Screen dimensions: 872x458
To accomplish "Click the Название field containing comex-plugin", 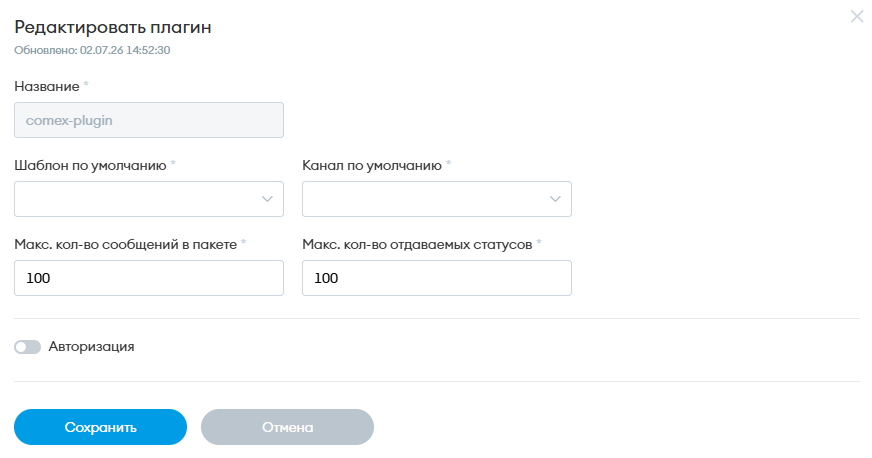I will coord(149,120).
